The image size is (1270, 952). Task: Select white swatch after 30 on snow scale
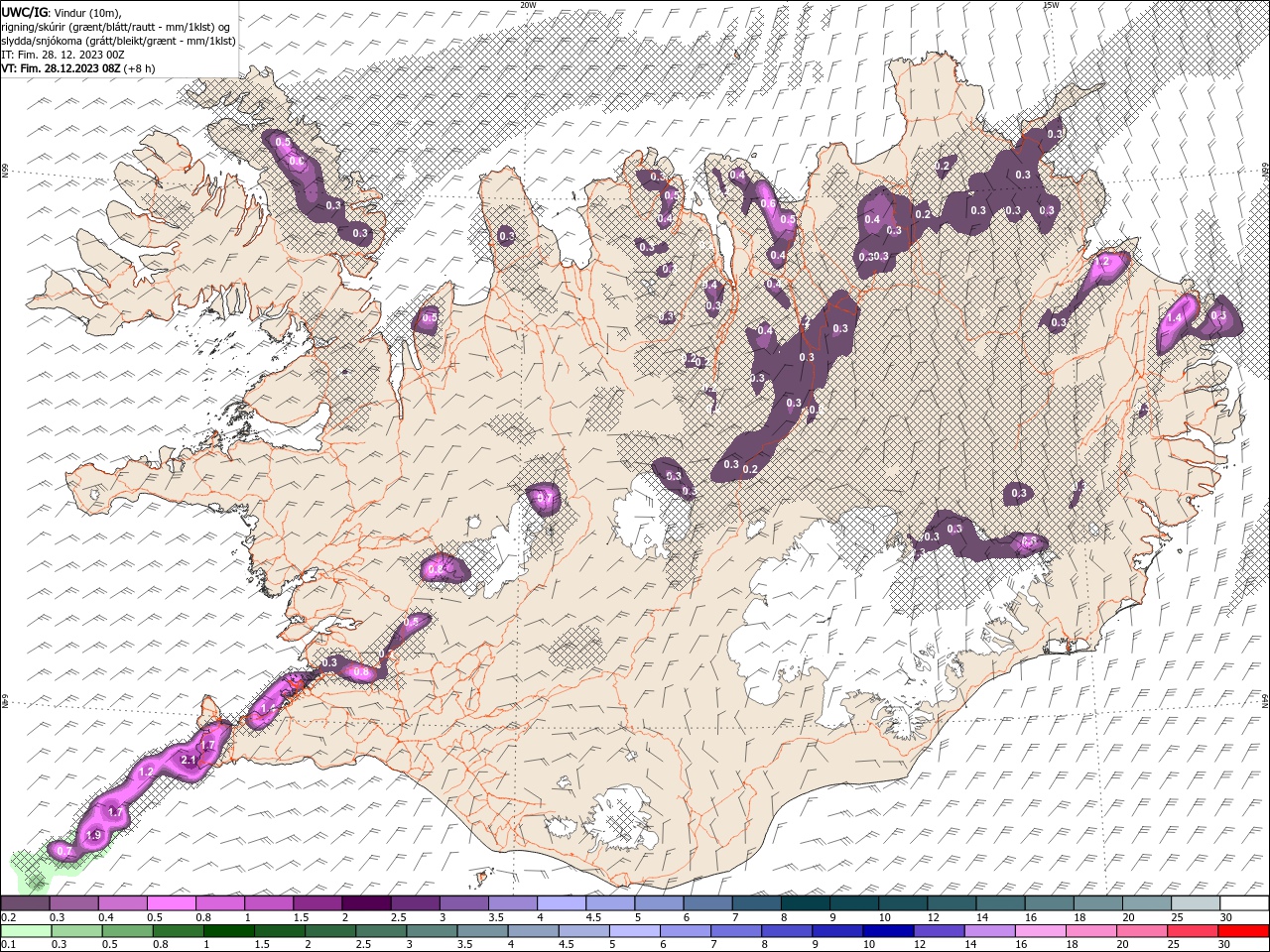click(1244, 902)
